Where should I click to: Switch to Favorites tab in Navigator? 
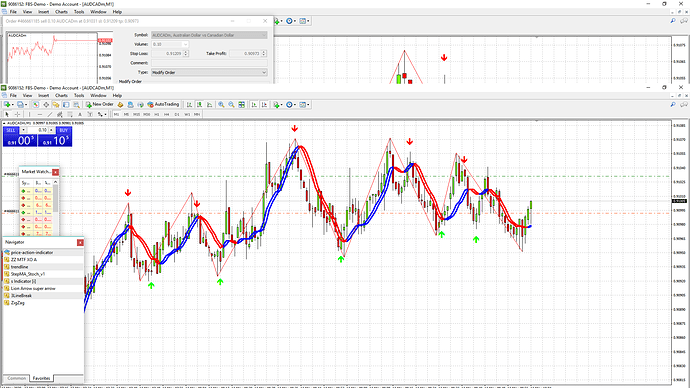coord(41,378)
